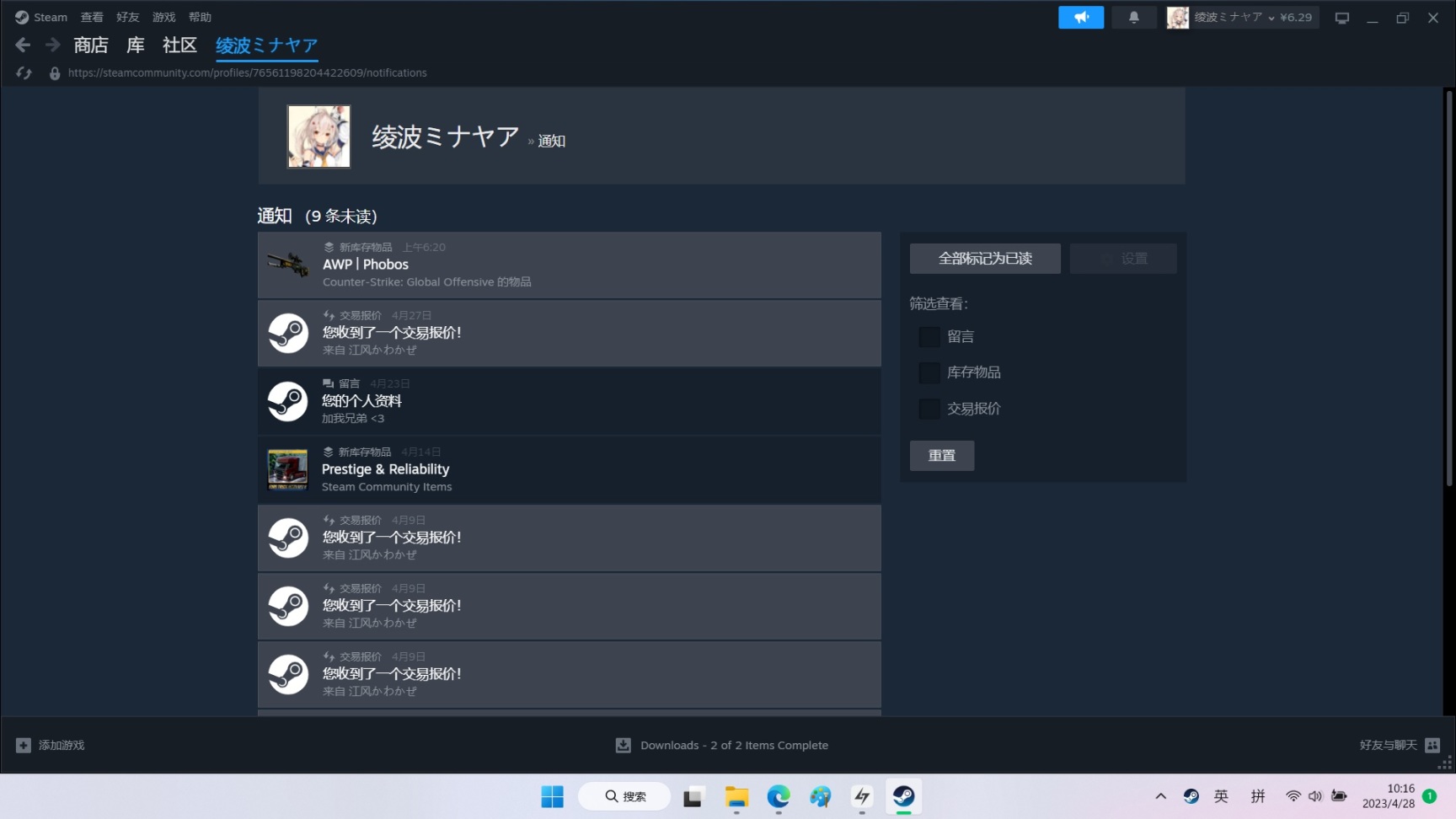Open the Steam menu
The width and height of the screenshot is (1456, 819).
[x=51, y=17]
